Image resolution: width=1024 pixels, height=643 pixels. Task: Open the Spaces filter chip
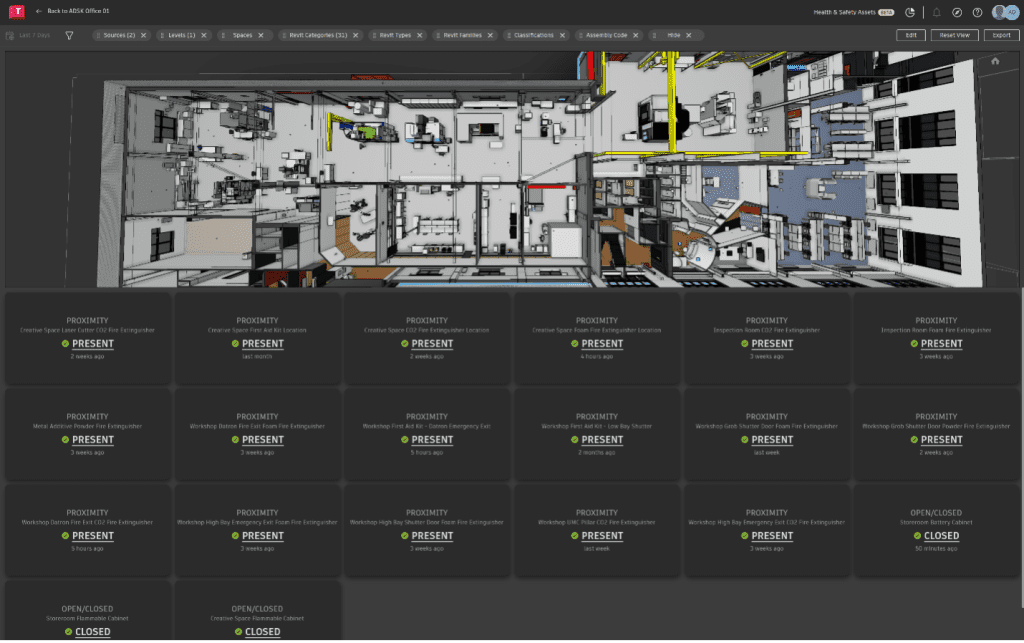tap(240, 35)
